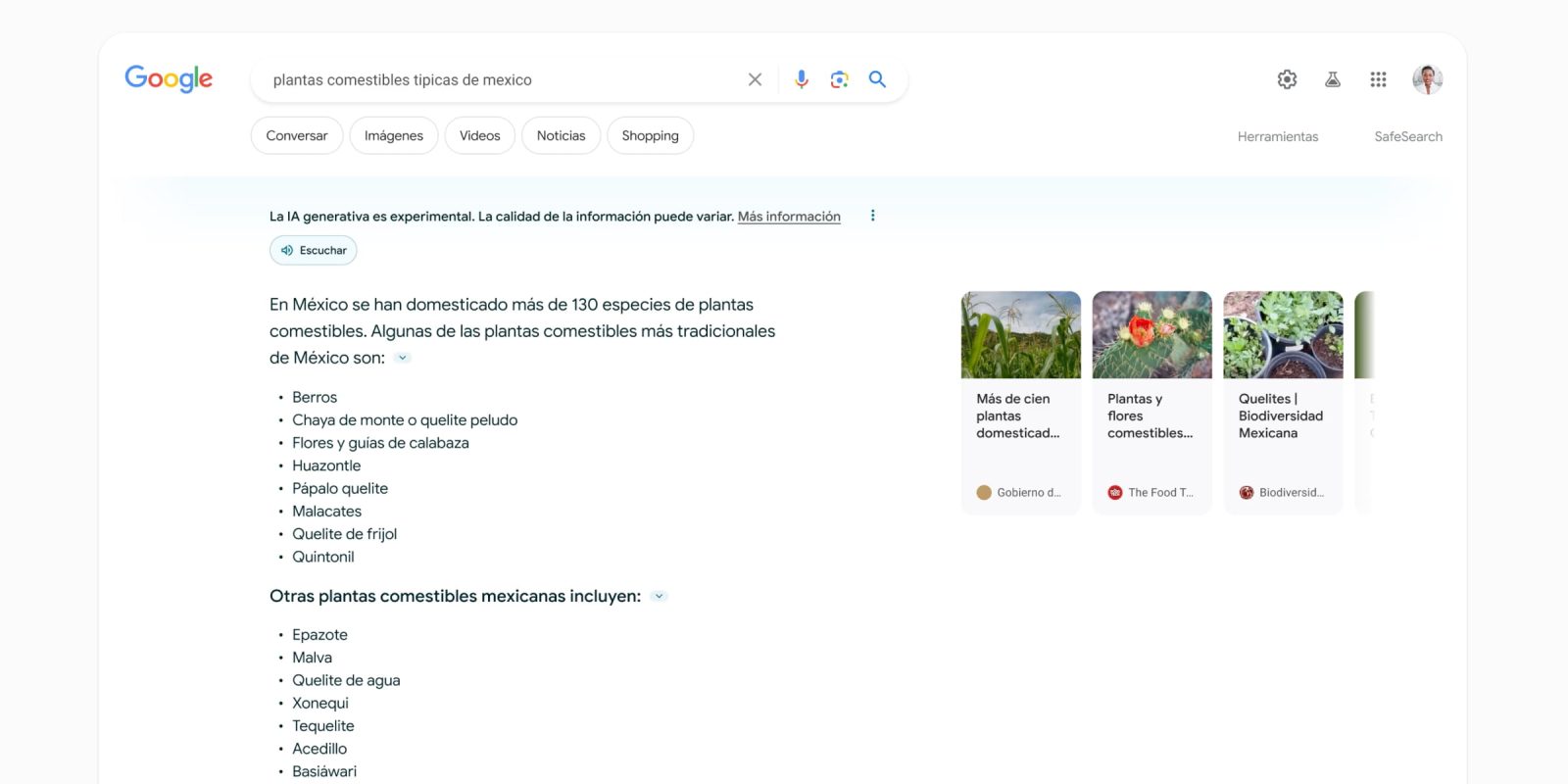Open the account profile picture
Screen dimensions: 1568x784
[1427, 79]
